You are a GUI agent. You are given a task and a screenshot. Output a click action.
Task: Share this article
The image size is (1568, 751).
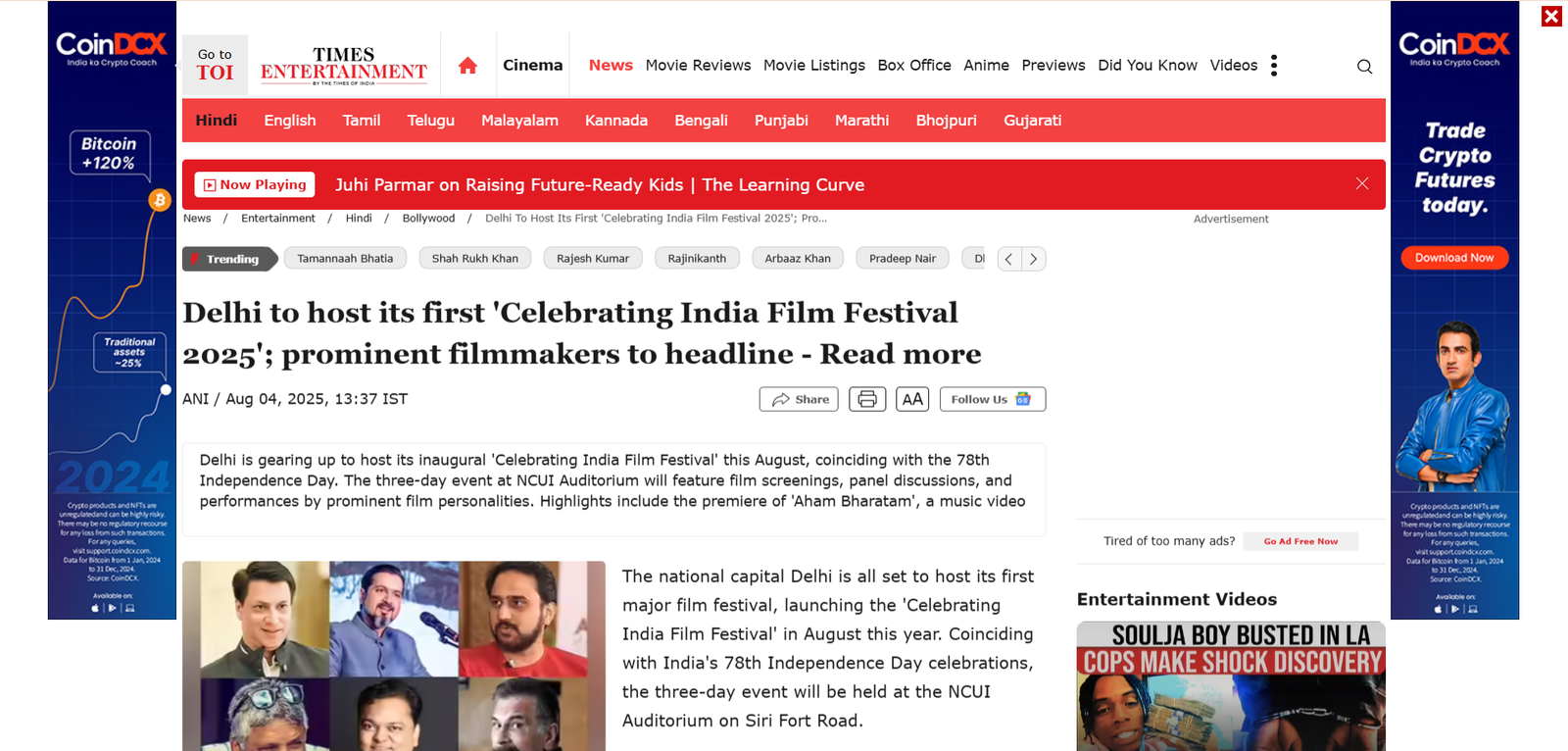tap(799, 399)
